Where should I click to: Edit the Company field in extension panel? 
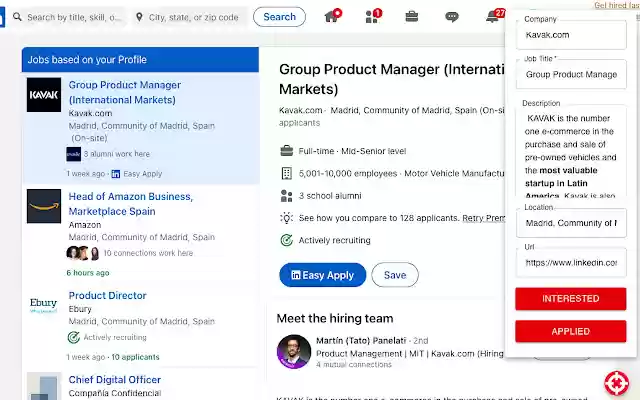[x=571, y=35]
